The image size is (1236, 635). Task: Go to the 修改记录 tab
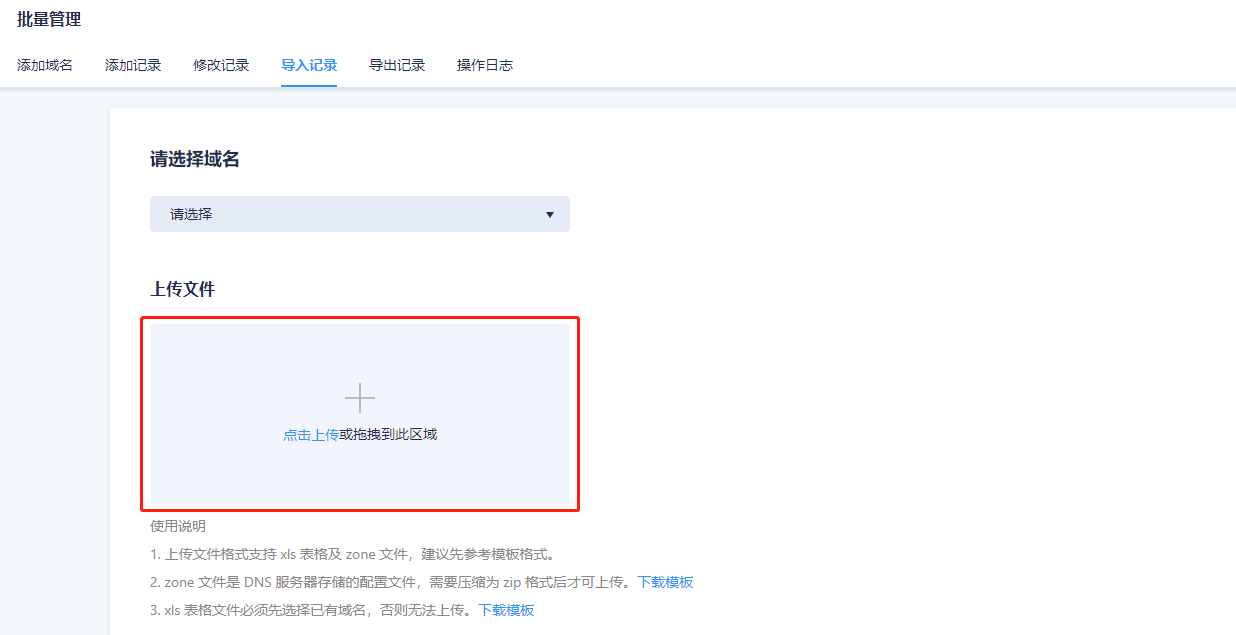(221, 65)
